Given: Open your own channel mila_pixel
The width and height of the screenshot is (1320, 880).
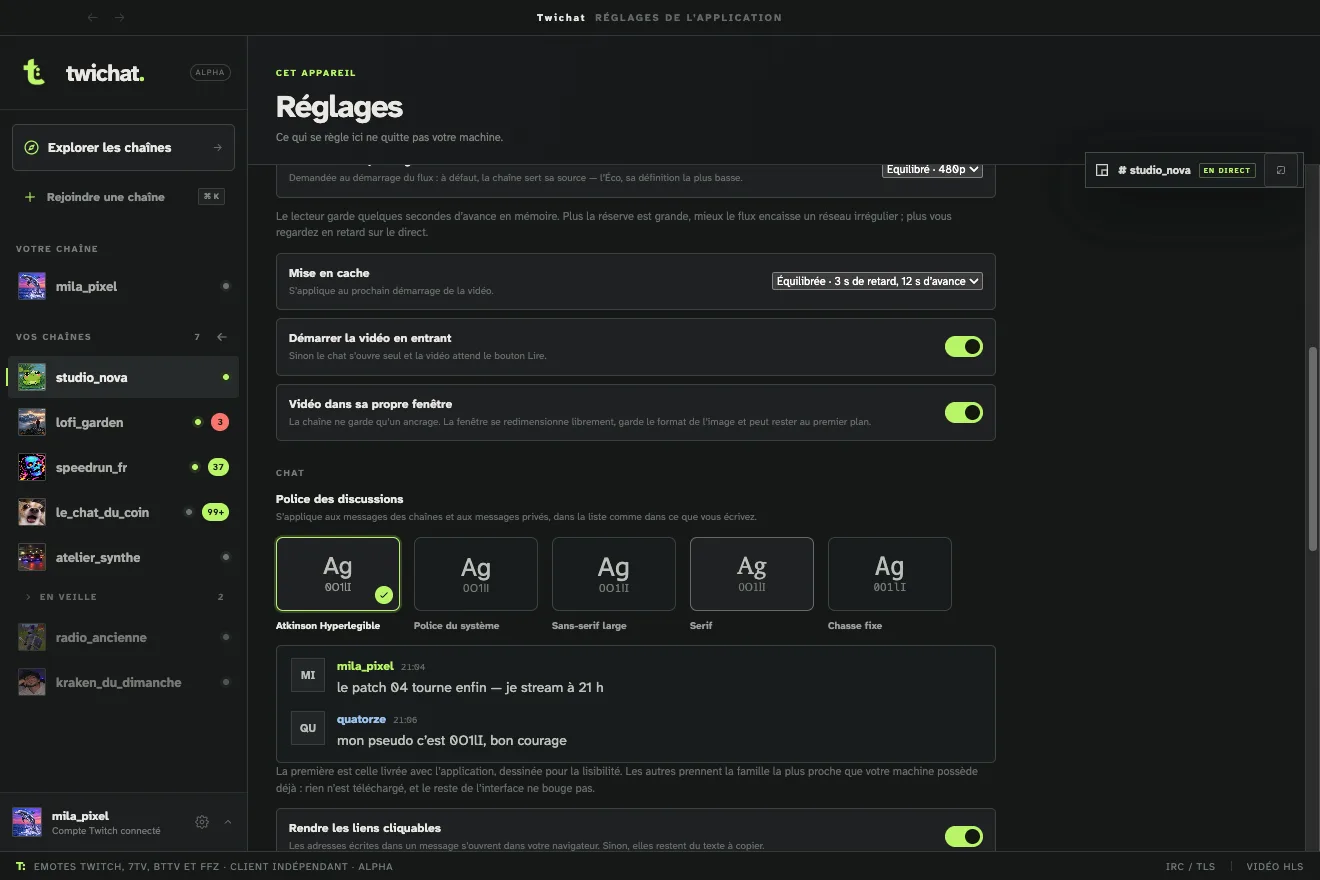Looking at the screenshot, I should (123, 286).
